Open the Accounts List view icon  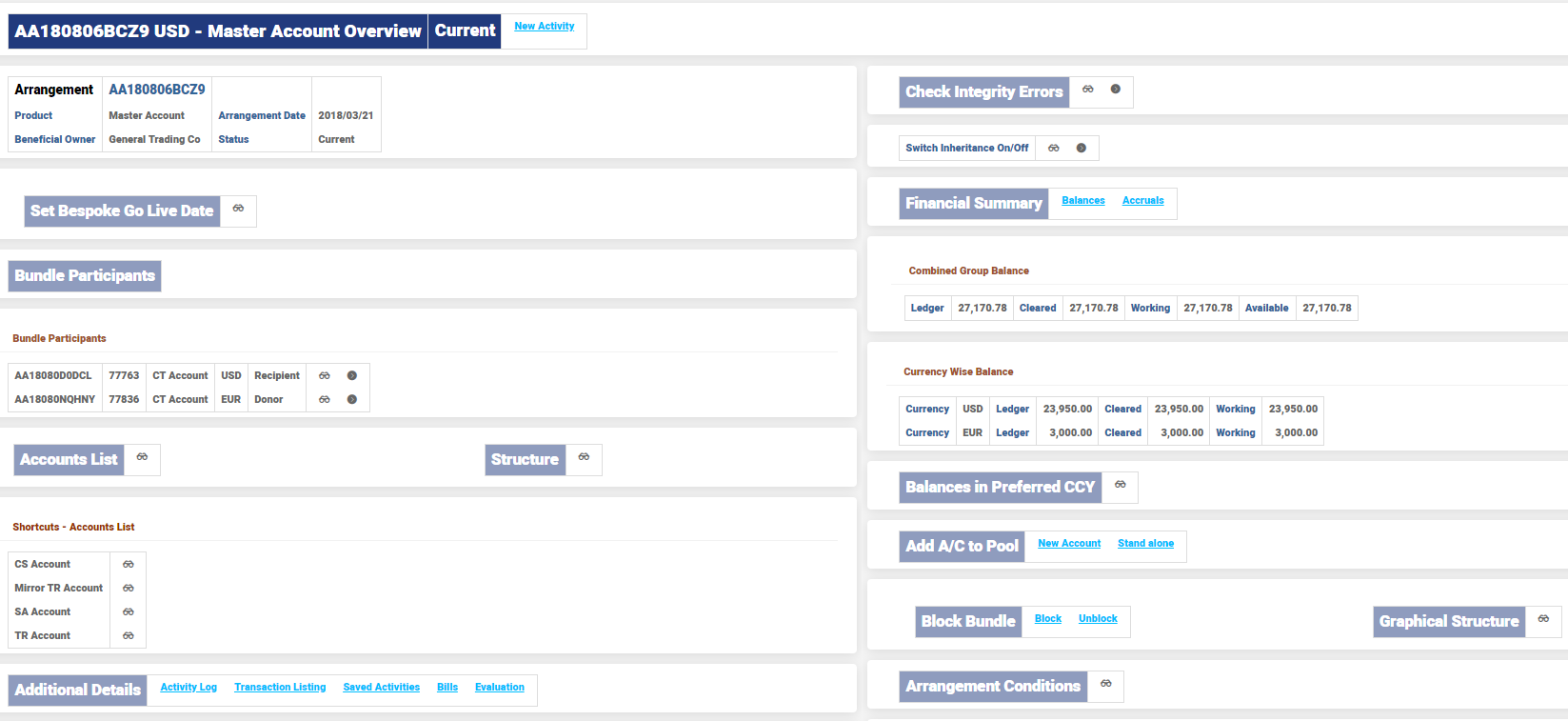point(142,457)
